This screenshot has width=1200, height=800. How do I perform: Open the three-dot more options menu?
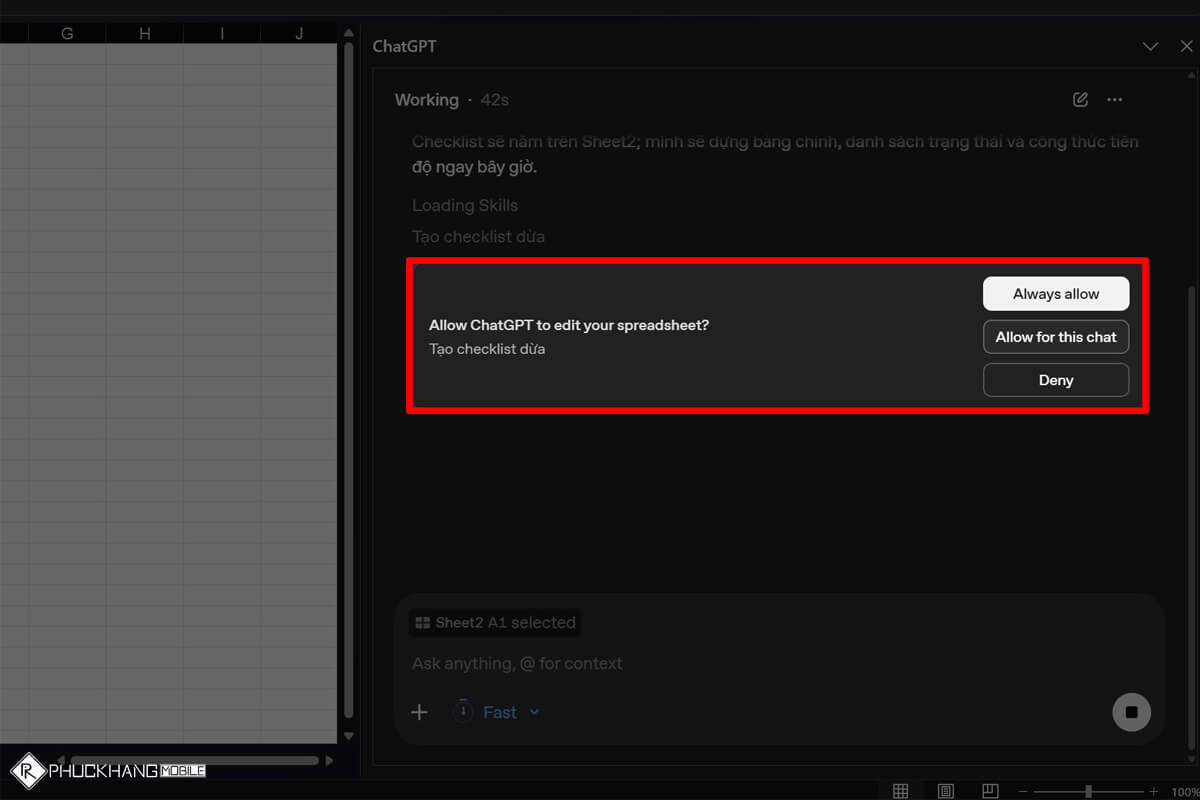click(x=1115, y=100)
